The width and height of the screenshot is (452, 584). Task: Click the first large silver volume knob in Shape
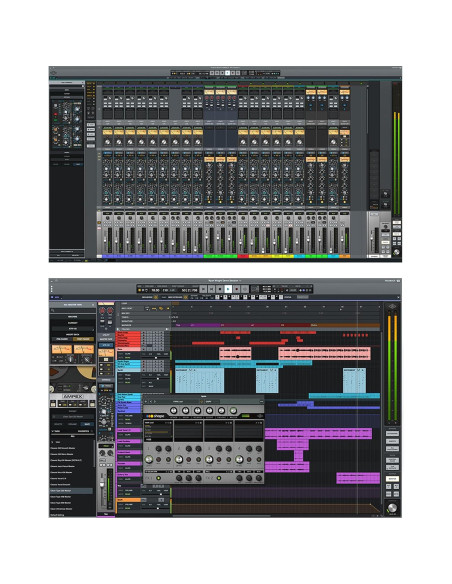(x=149, y=459)
